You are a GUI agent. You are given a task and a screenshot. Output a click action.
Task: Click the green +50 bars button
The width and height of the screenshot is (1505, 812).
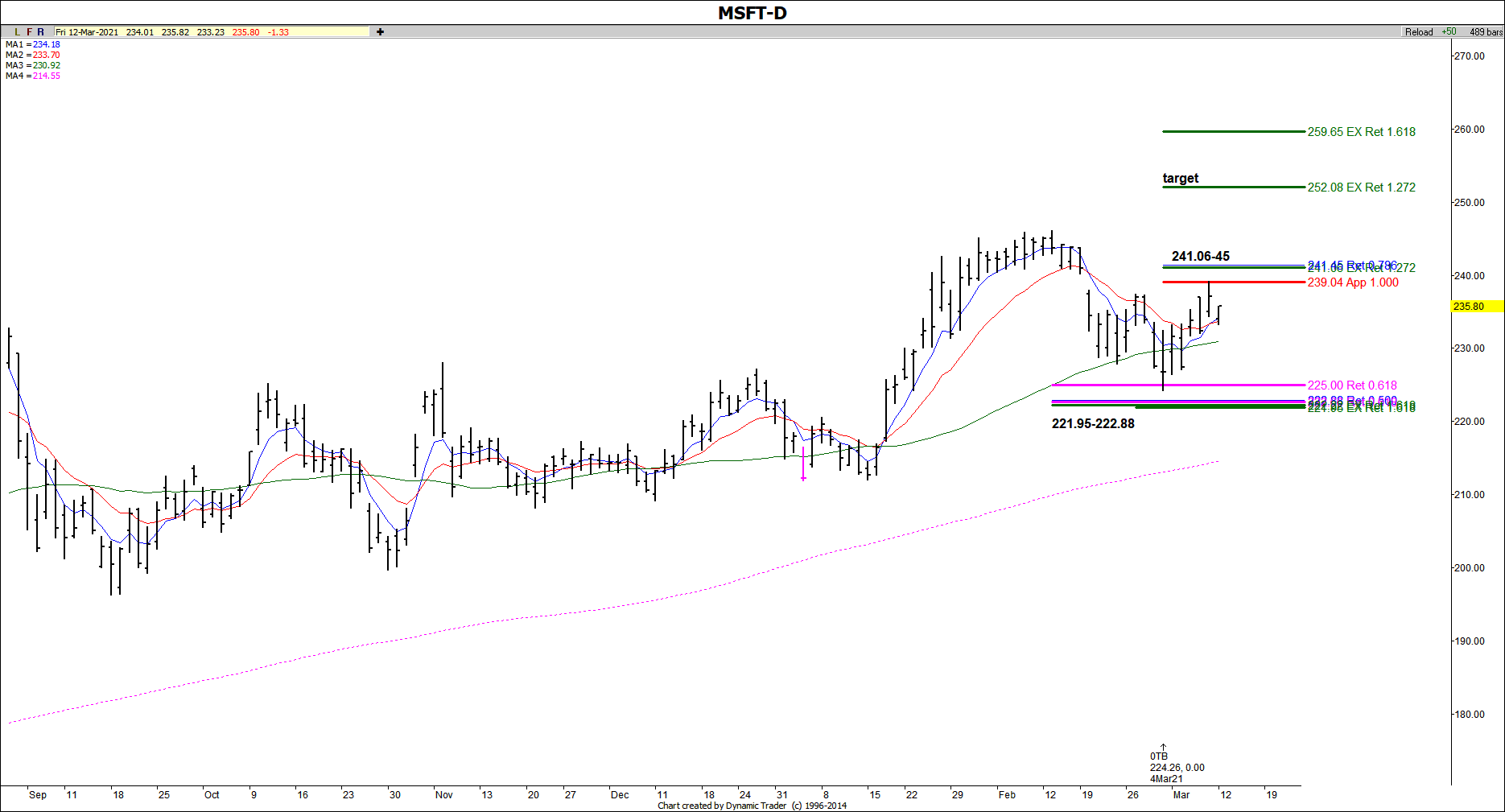pos(1449,32)
